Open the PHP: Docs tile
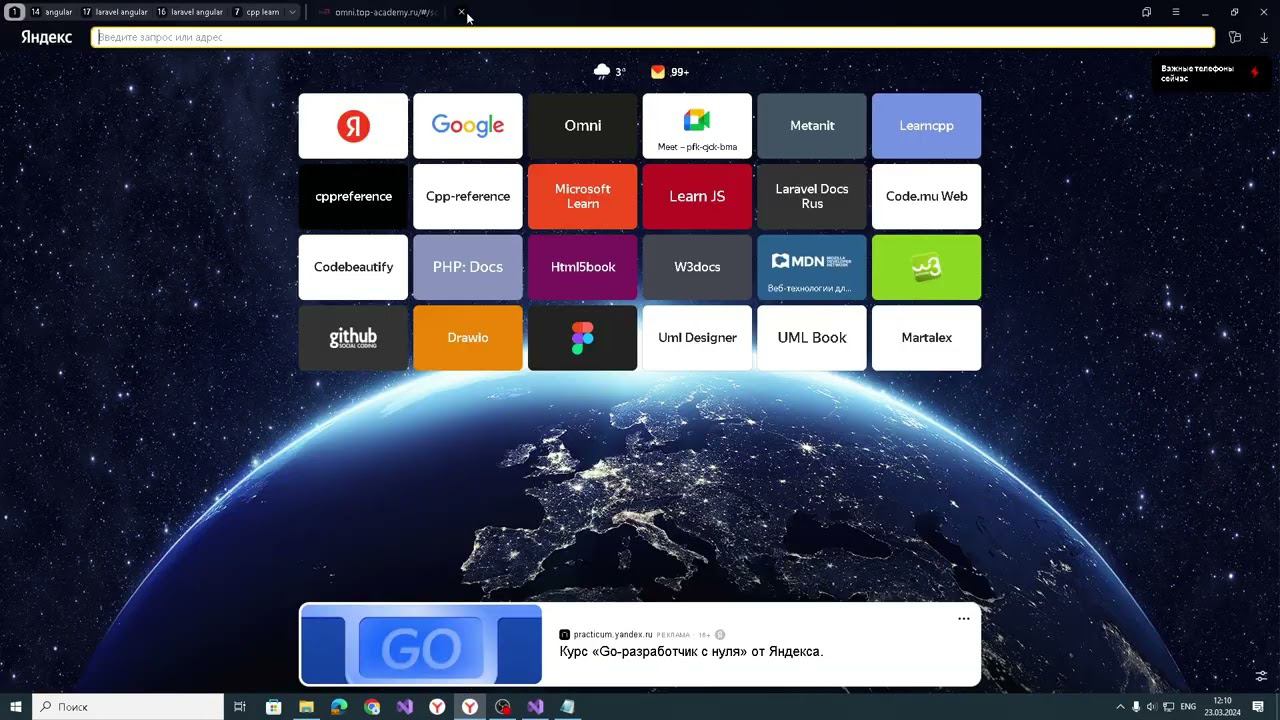The image size is (1280, 720). 468,267
